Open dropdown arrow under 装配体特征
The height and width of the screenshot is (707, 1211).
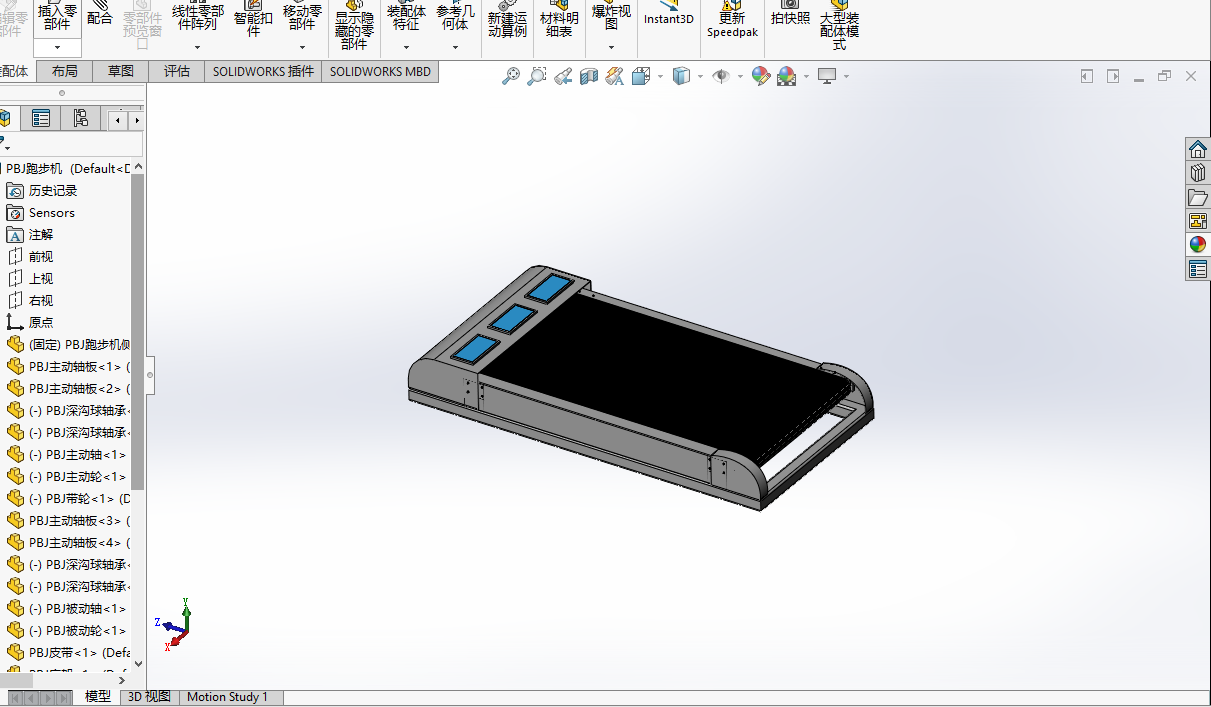[x=406, y=47]
